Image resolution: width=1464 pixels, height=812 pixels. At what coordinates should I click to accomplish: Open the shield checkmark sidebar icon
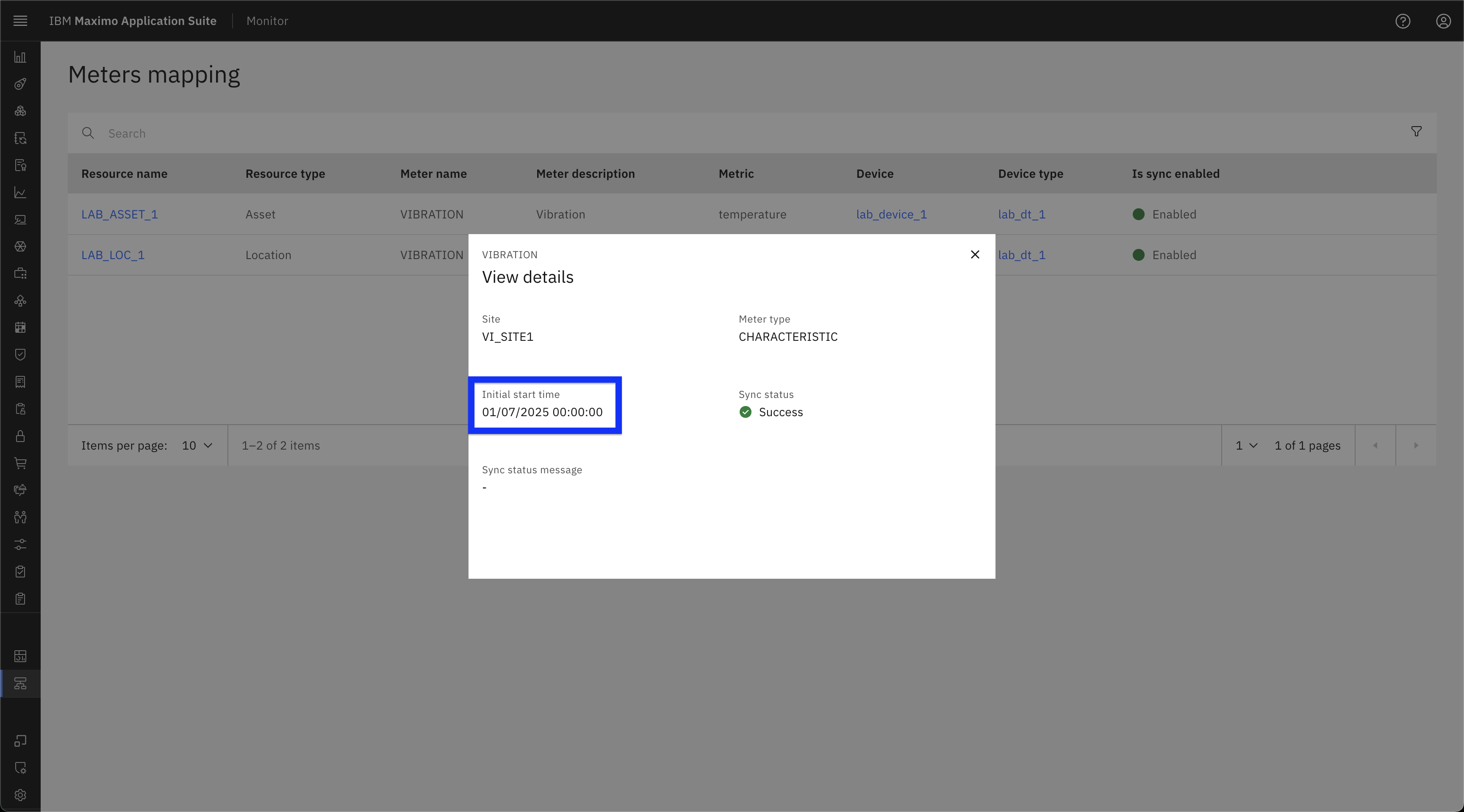pyautogui.click(x=20, y=354)
